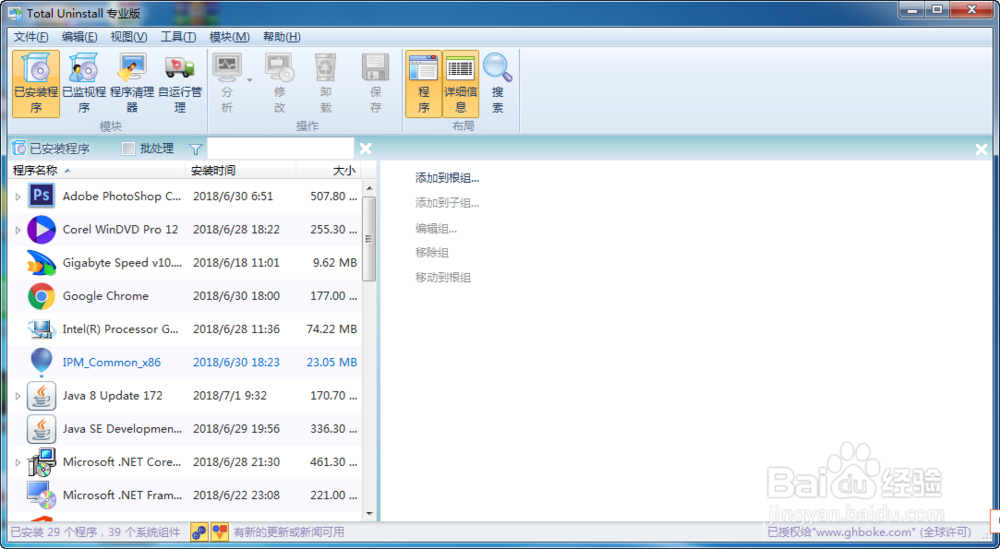1000x549 pixels.
Task: Select the Java SE Development row name
Action: pyautogui.click(x=122, y=428)
